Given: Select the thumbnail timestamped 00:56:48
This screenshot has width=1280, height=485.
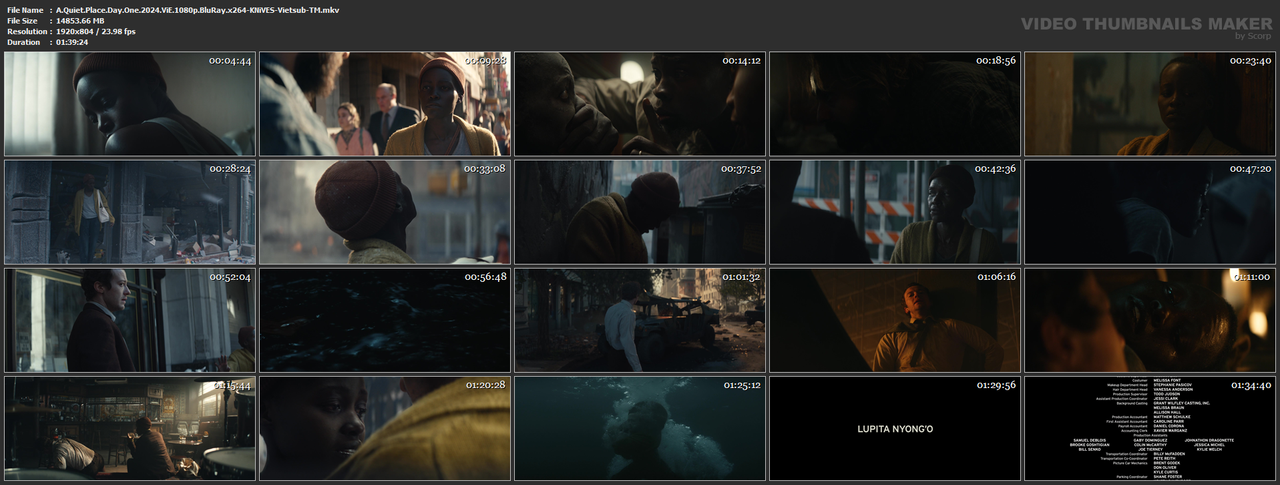Looking at the screenshot, I should (385, 320).
